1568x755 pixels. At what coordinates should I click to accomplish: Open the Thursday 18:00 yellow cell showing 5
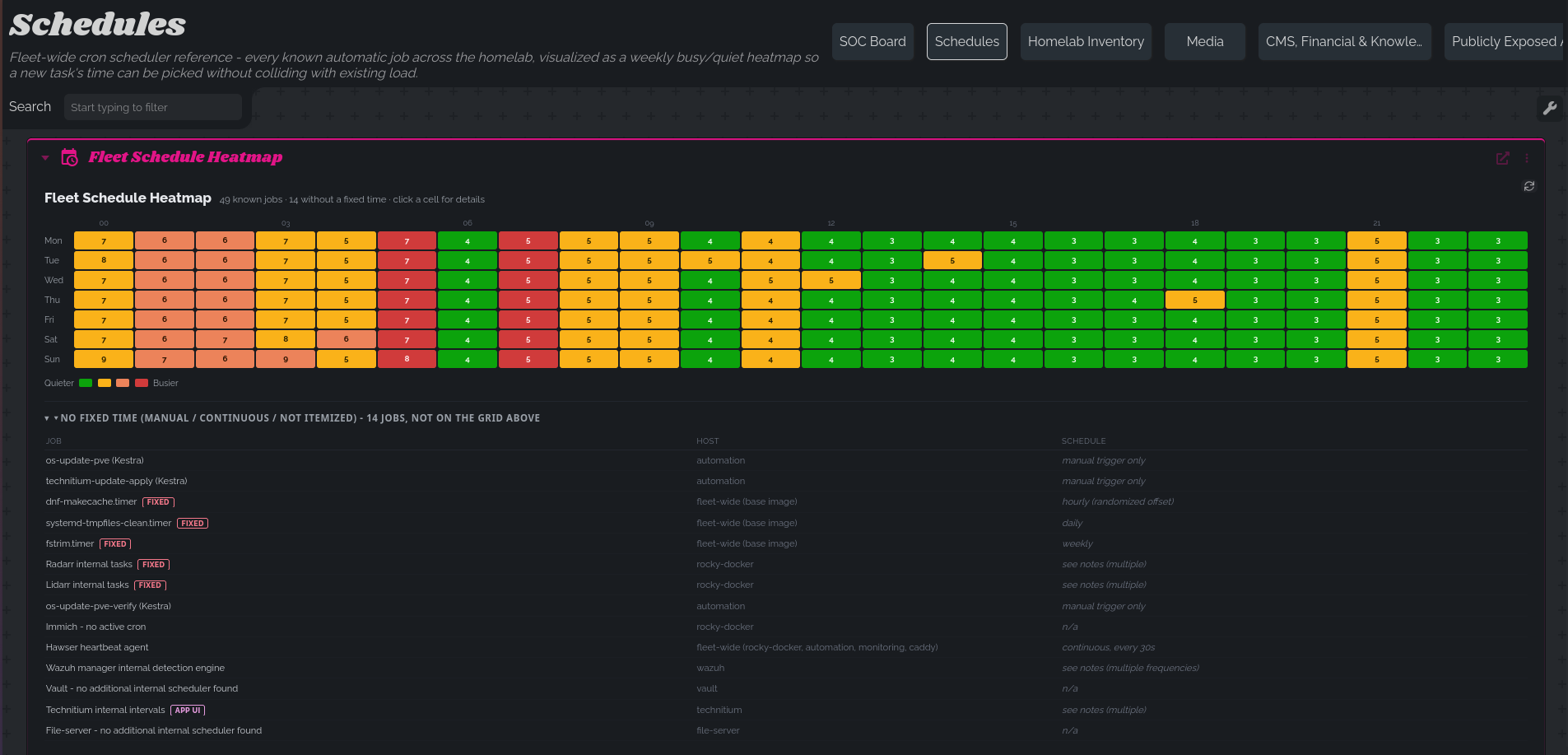tap(1195, 300)
